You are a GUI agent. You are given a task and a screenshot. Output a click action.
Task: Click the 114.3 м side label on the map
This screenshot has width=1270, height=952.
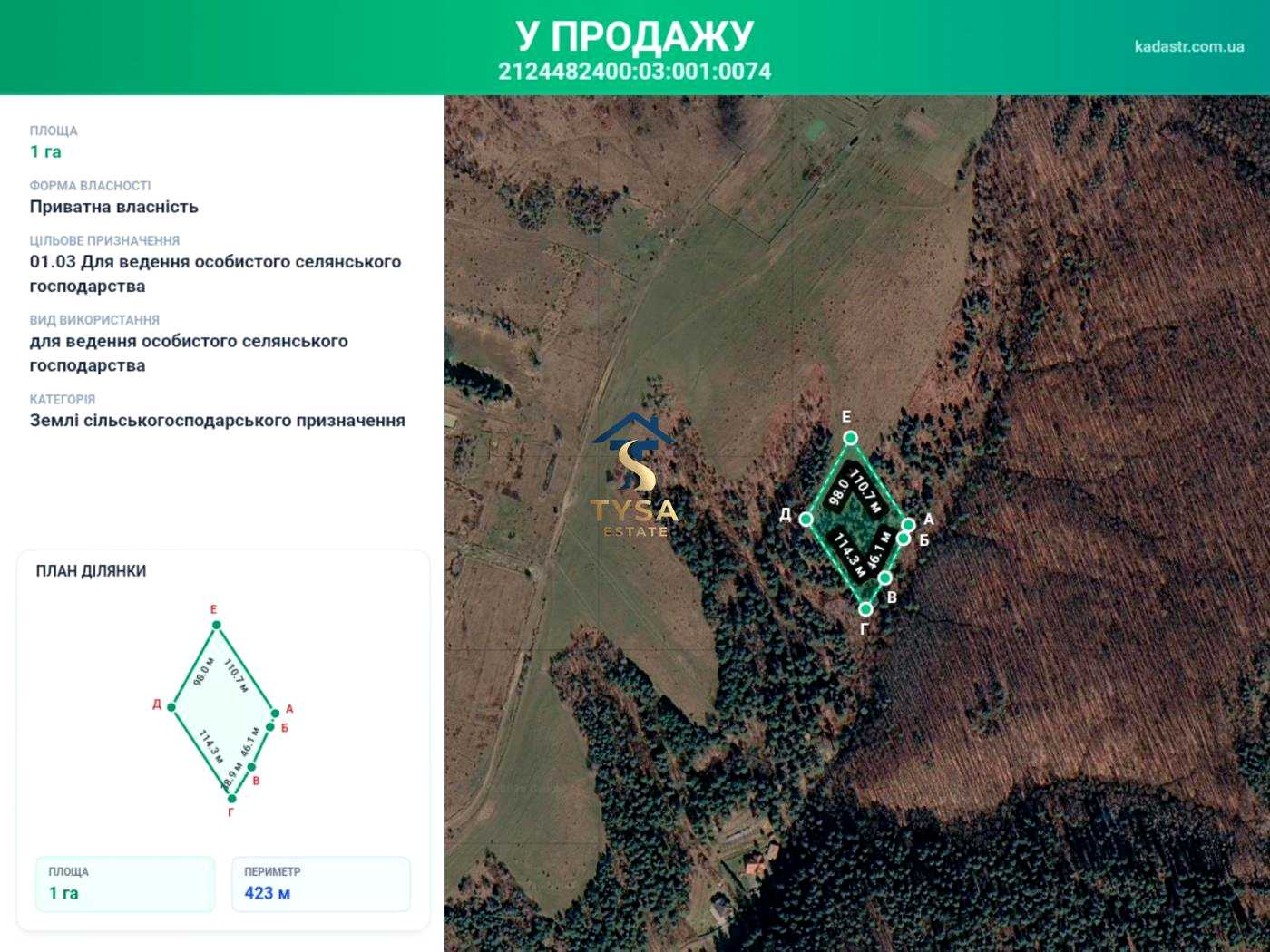[x=849, y=554]
